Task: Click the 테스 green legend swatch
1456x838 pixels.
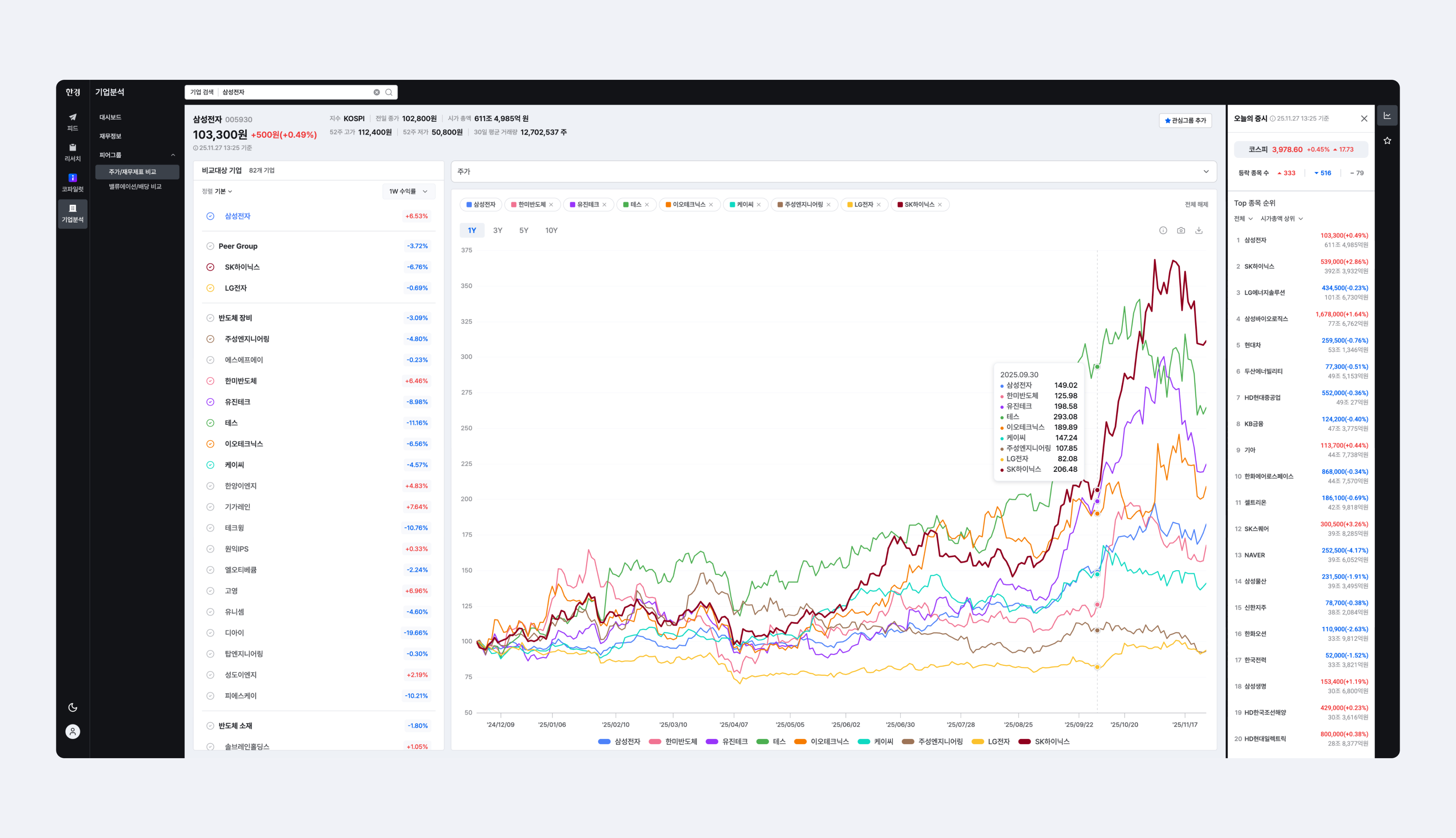Action: point(763,741)
